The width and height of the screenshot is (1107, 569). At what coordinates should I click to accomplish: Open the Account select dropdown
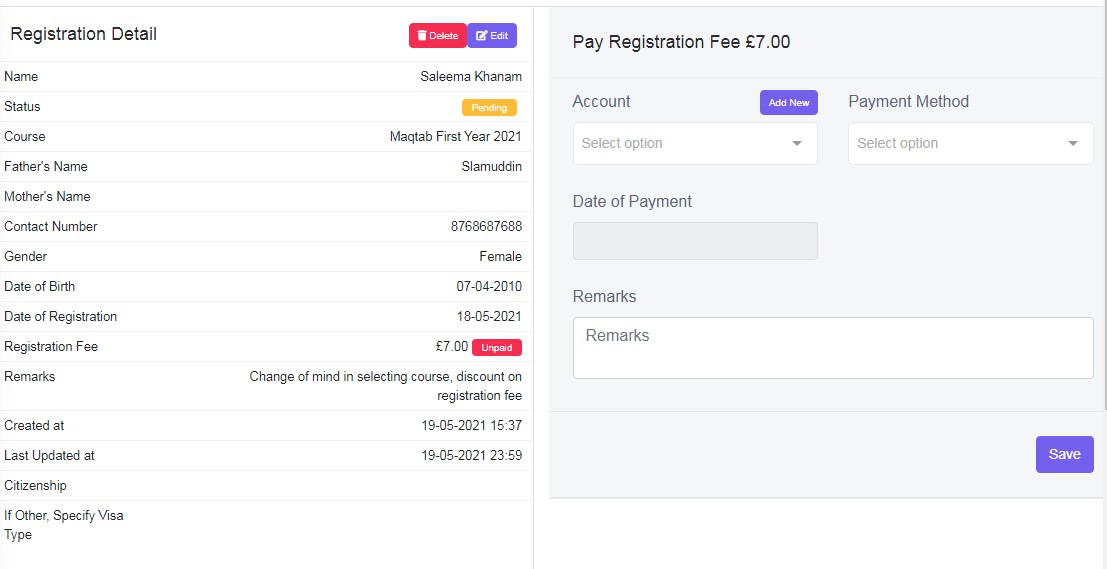click(695, 143)
